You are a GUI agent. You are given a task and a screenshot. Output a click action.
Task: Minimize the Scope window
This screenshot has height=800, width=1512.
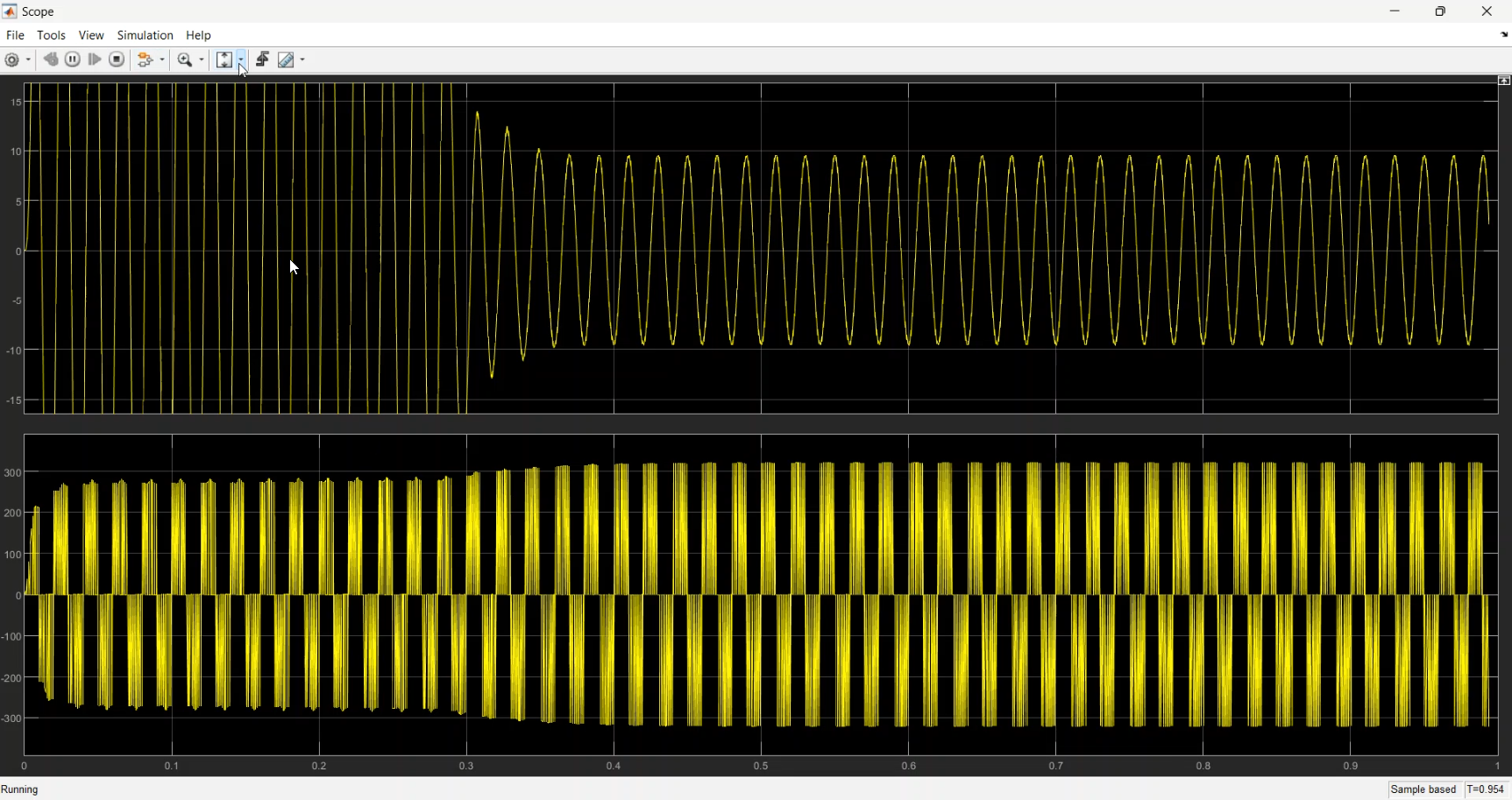coord(1395,11)
